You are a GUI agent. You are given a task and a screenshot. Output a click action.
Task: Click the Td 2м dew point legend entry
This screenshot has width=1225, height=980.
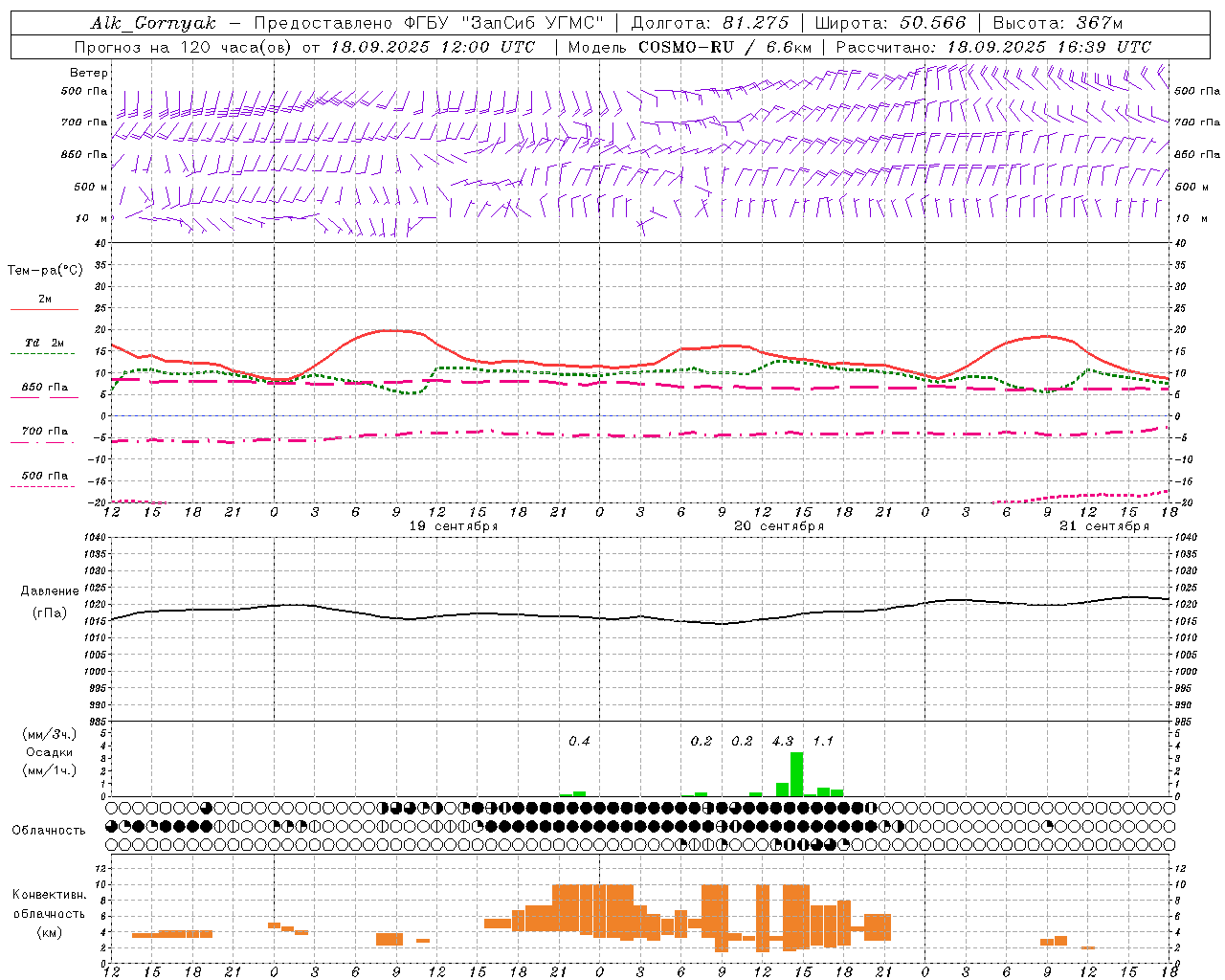(x=44, y=343)
